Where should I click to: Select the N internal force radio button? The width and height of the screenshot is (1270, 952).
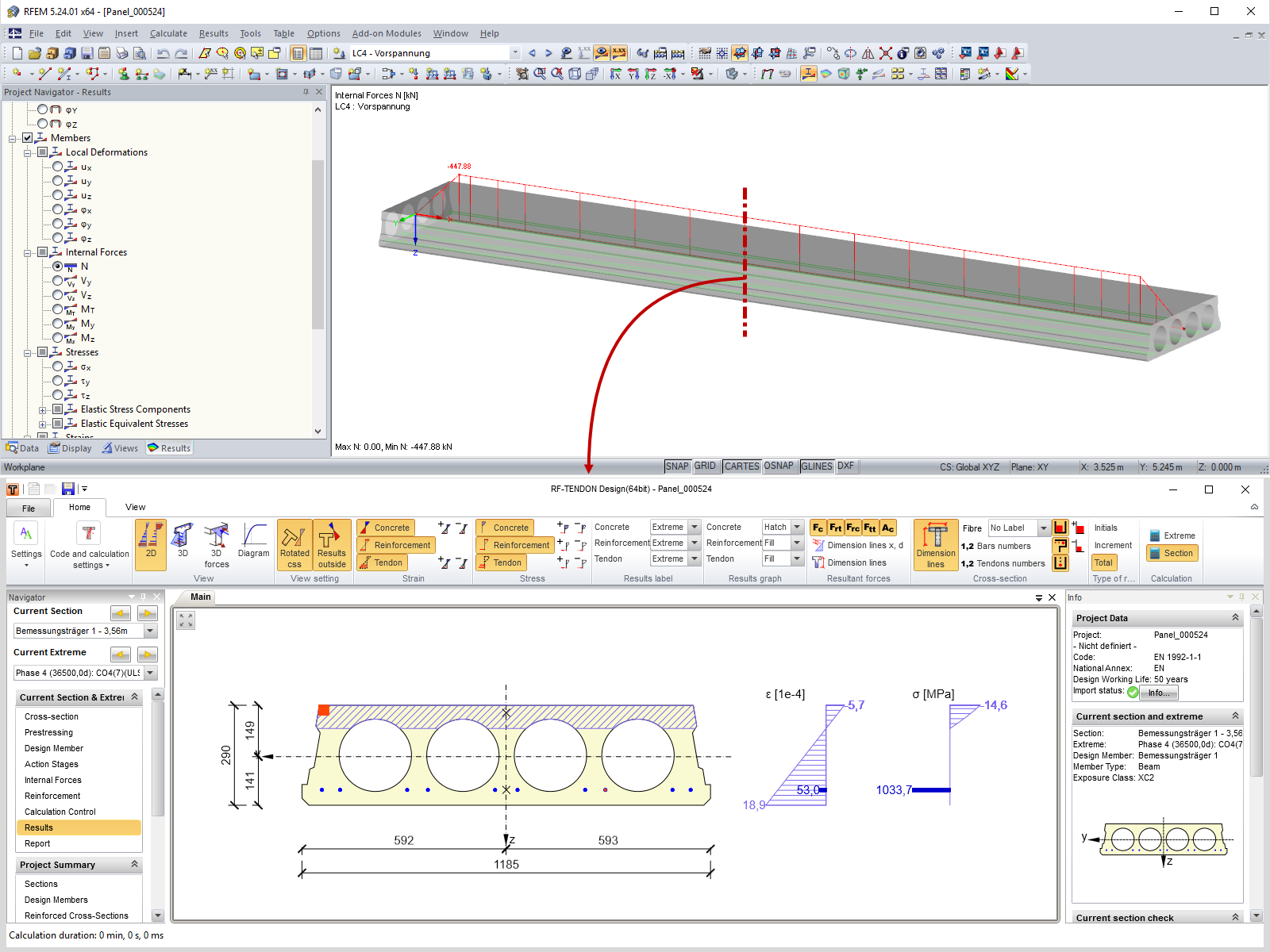pyautogui.click(x=58, y=267)
